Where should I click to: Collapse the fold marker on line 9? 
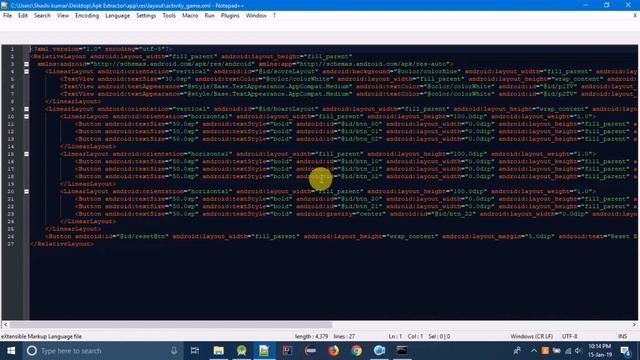[x=27, y=109]
